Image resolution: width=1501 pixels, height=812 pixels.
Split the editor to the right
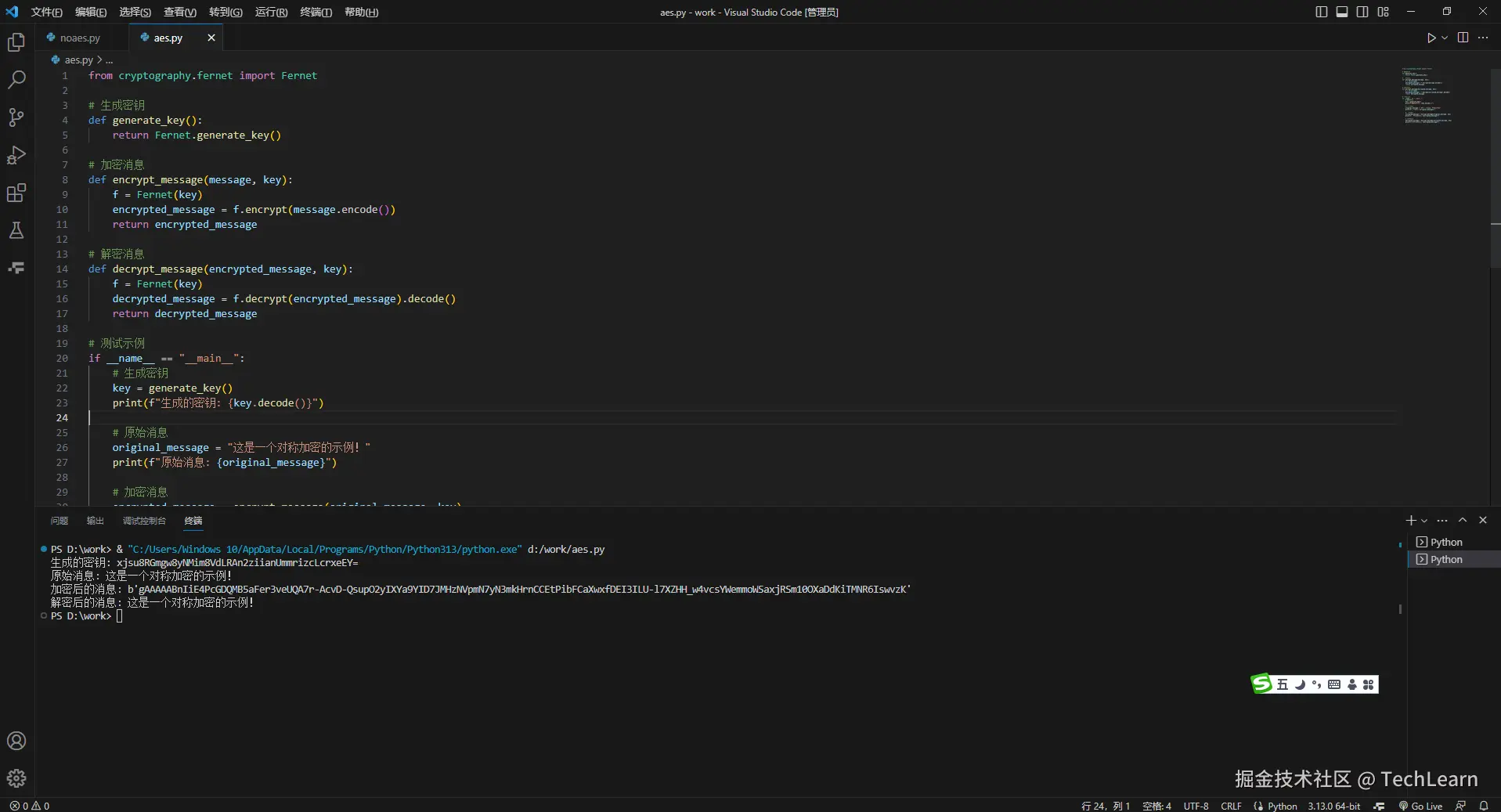click(x=1463, y=38)
